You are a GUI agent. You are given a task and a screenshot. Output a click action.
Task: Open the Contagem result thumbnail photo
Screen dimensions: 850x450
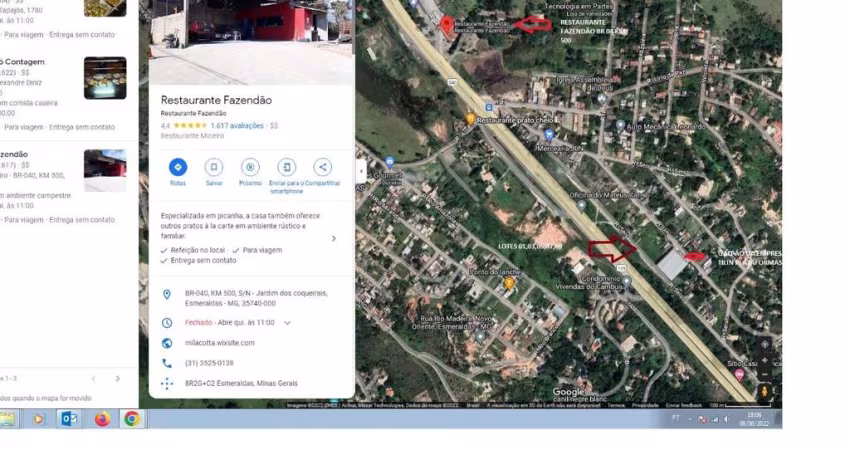[x=105, y=78]
